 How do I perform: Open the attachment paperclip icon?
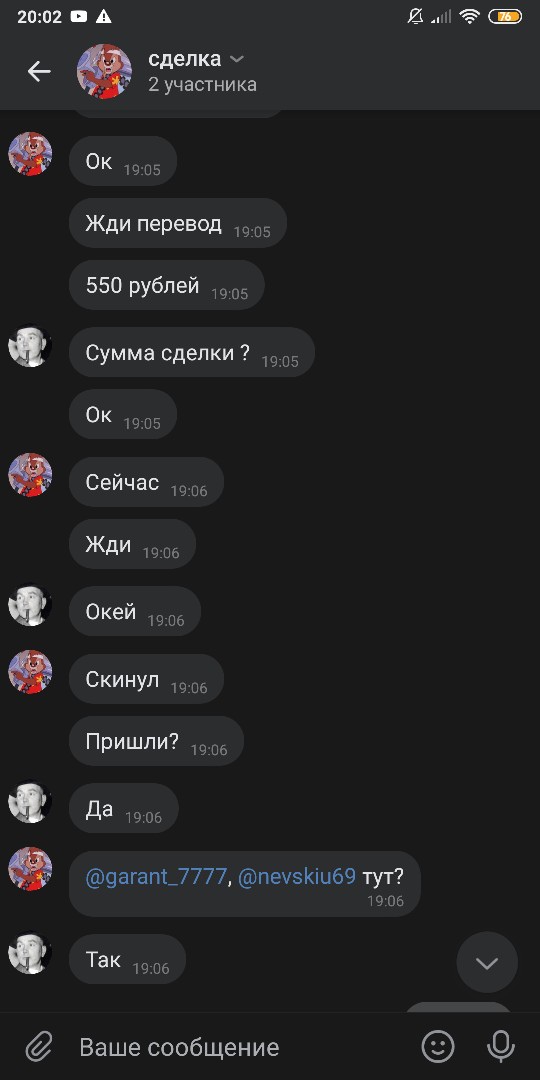pyautogui.click(x=39, y=1048)
